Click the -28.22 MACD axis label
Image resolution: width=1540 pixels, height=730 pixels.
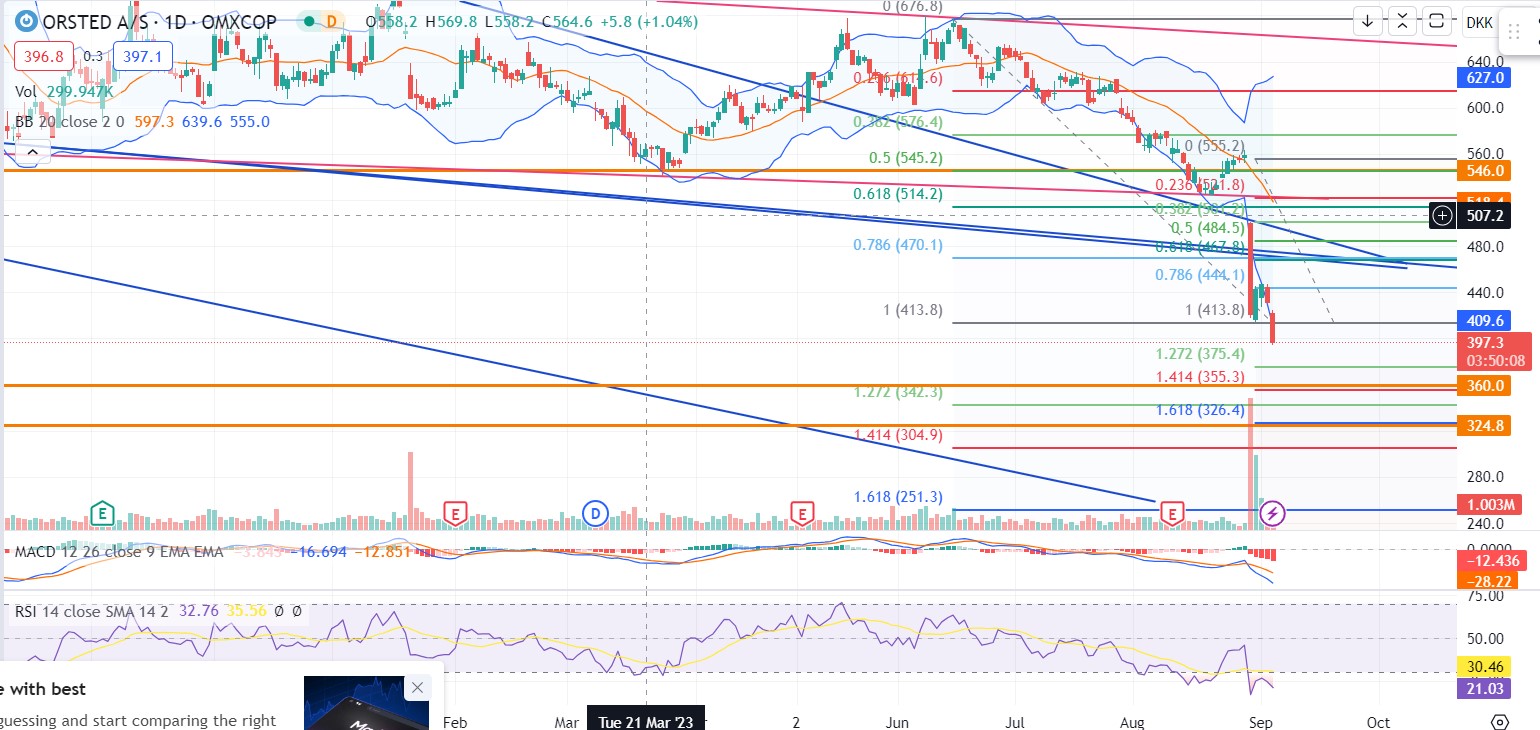(1485, 581)
